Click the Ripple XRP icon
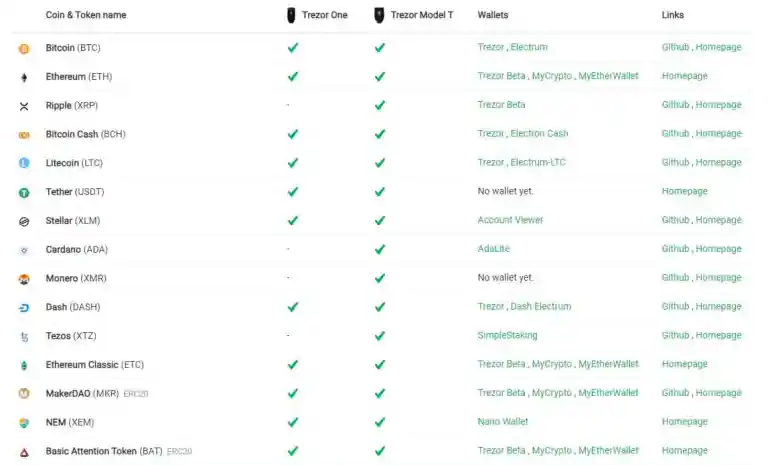This screenshot has height=465, width=770. (x=24, y=106)
